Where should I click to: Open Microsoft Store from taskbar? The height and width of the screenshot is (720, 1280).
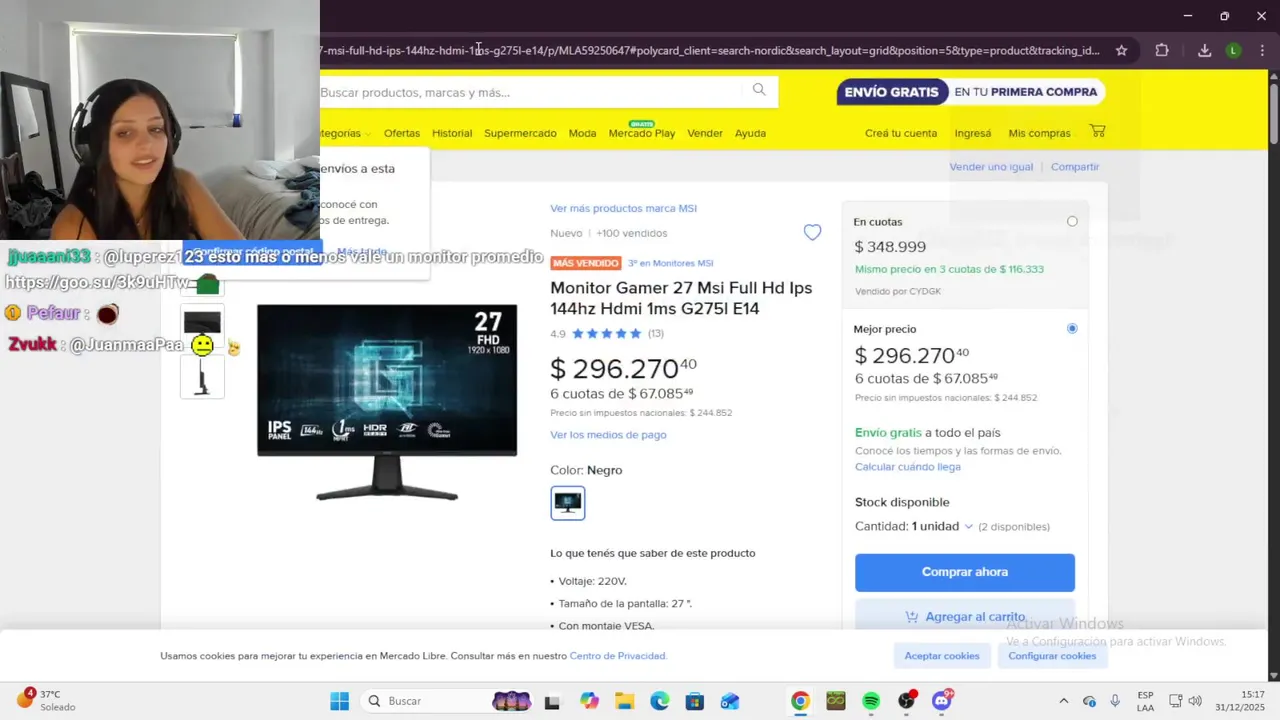pyautogui.click(x=694, y=701)
